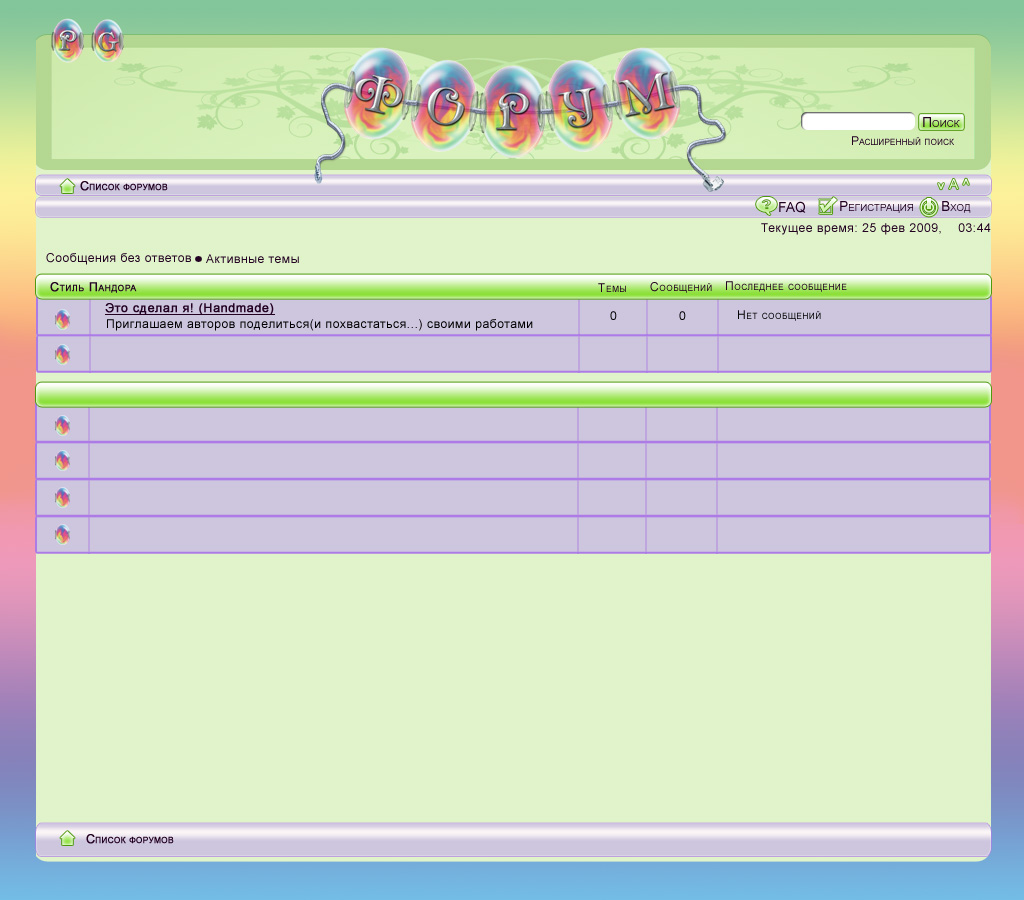Click into the search text field

pos(857,122)
